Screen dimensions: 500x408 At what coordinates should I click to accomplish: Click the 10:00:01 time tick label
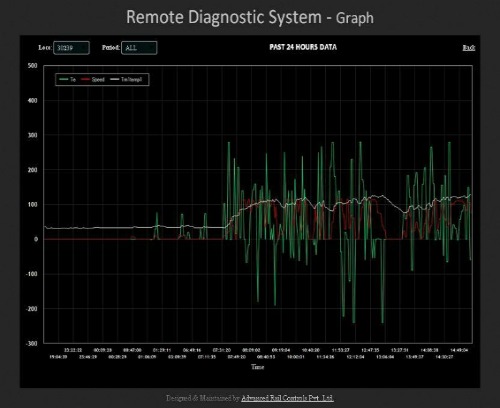[x=296, y=357]
